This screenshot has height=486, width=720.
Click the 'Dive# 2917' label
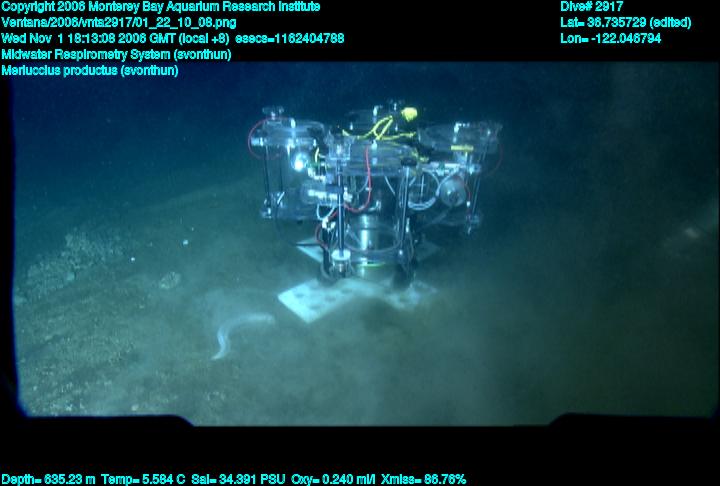591,7
